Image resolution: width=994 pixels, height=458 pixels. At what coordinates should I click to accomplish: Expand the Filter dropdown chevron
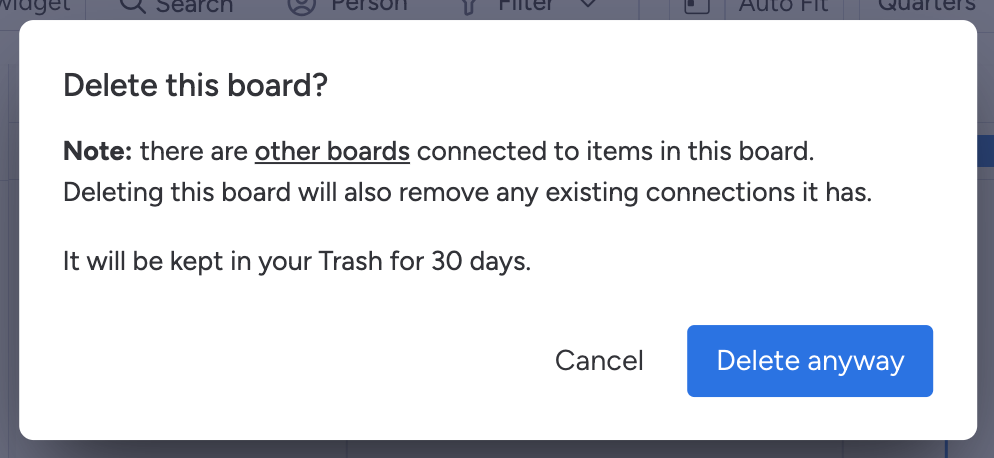click(588, 6)
